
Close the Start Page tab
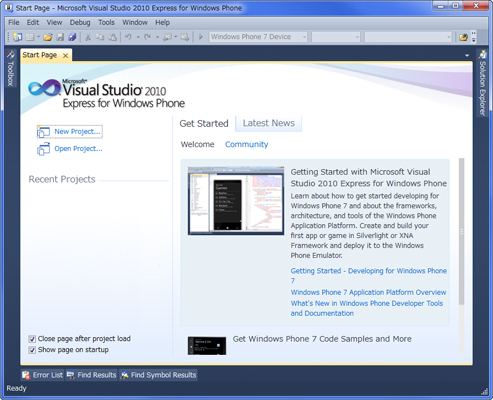66,56
